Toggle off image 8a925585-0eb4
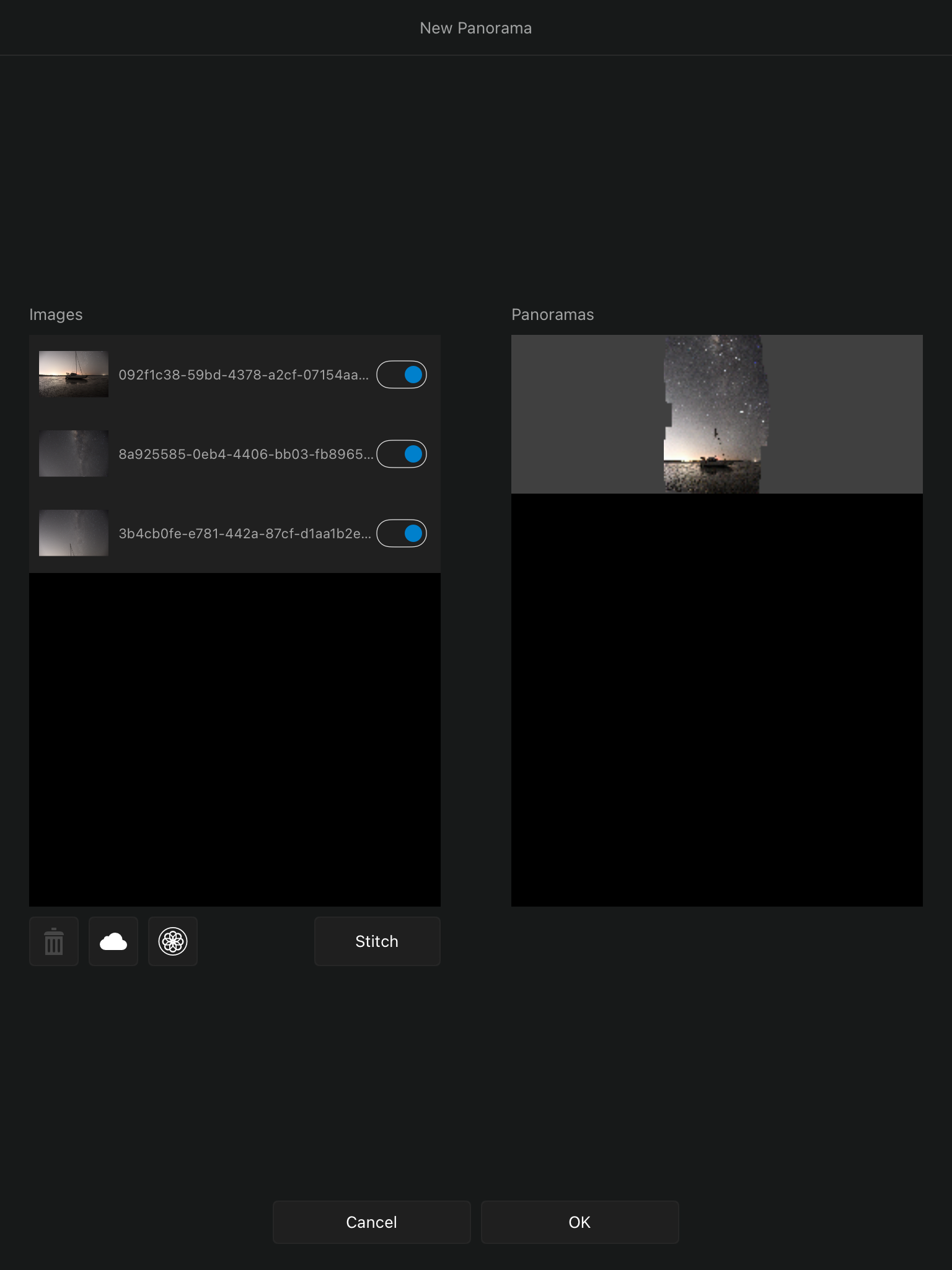952x1270 pixels. coord(402,454)
